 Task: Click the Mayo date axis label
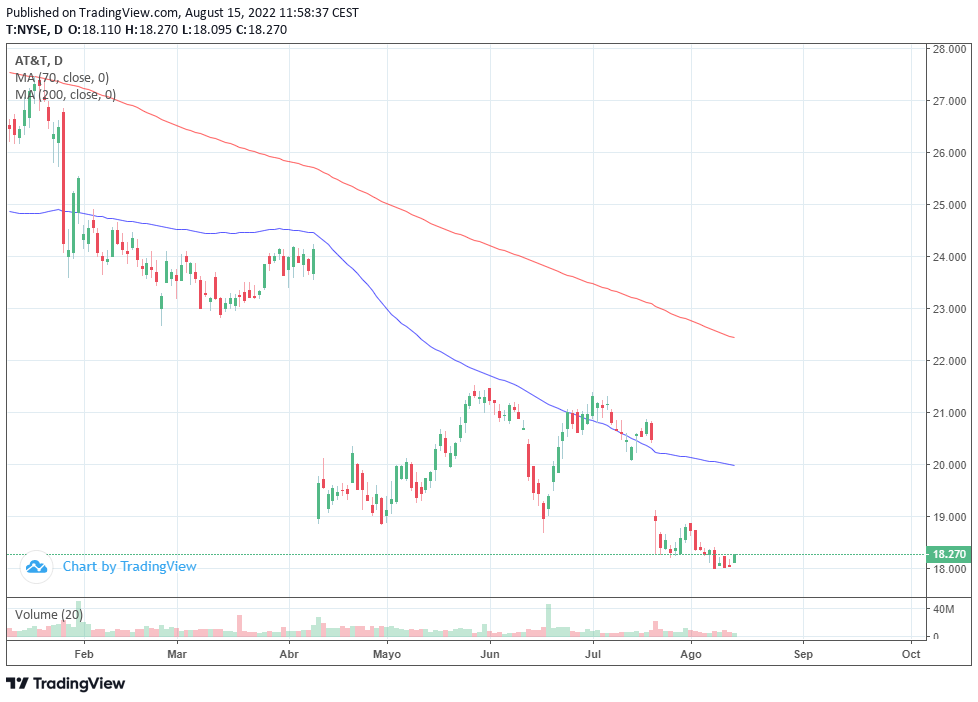click(x=387, y=654)
